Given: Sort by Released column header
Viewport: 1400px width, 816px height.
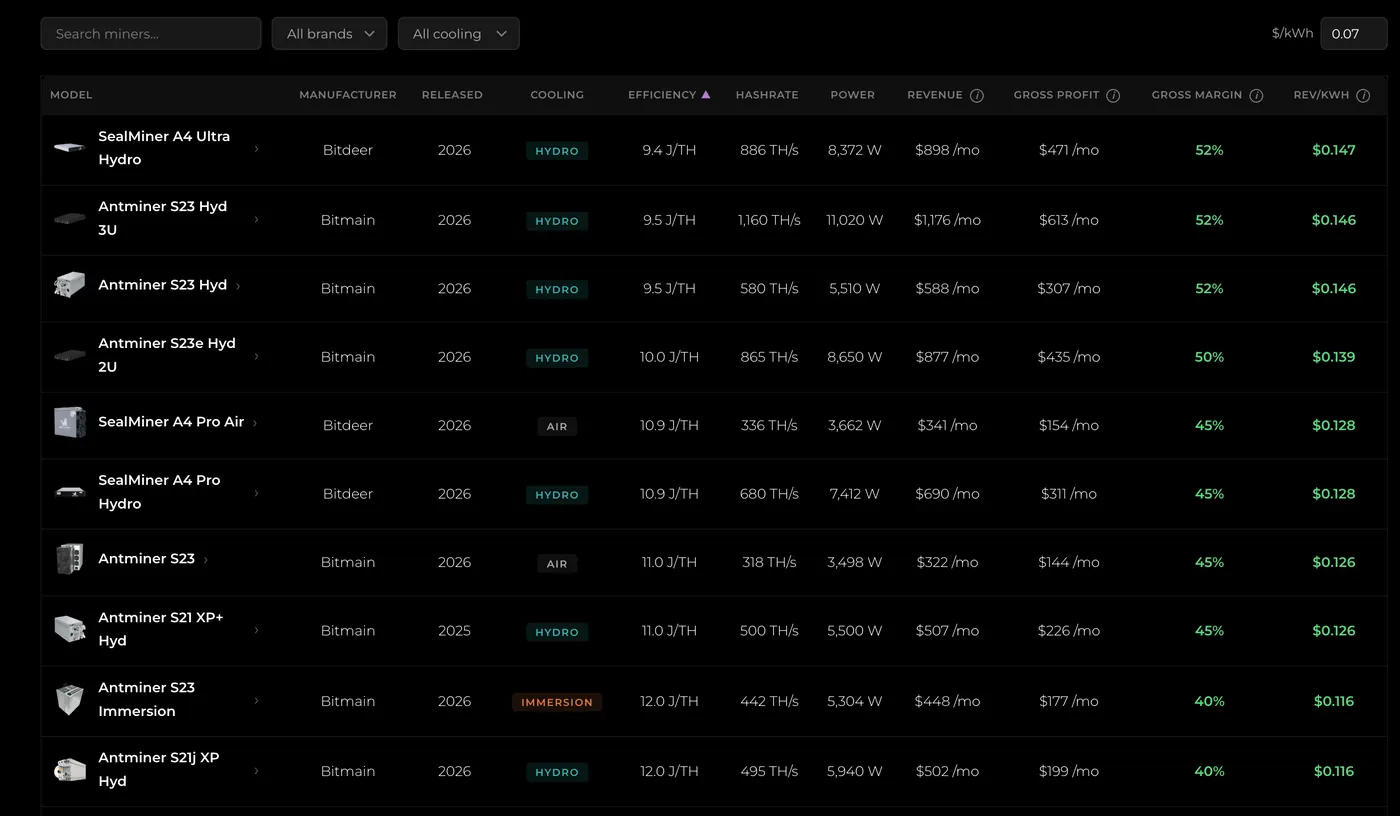Looking at the screenshot, I should (452, 95).
